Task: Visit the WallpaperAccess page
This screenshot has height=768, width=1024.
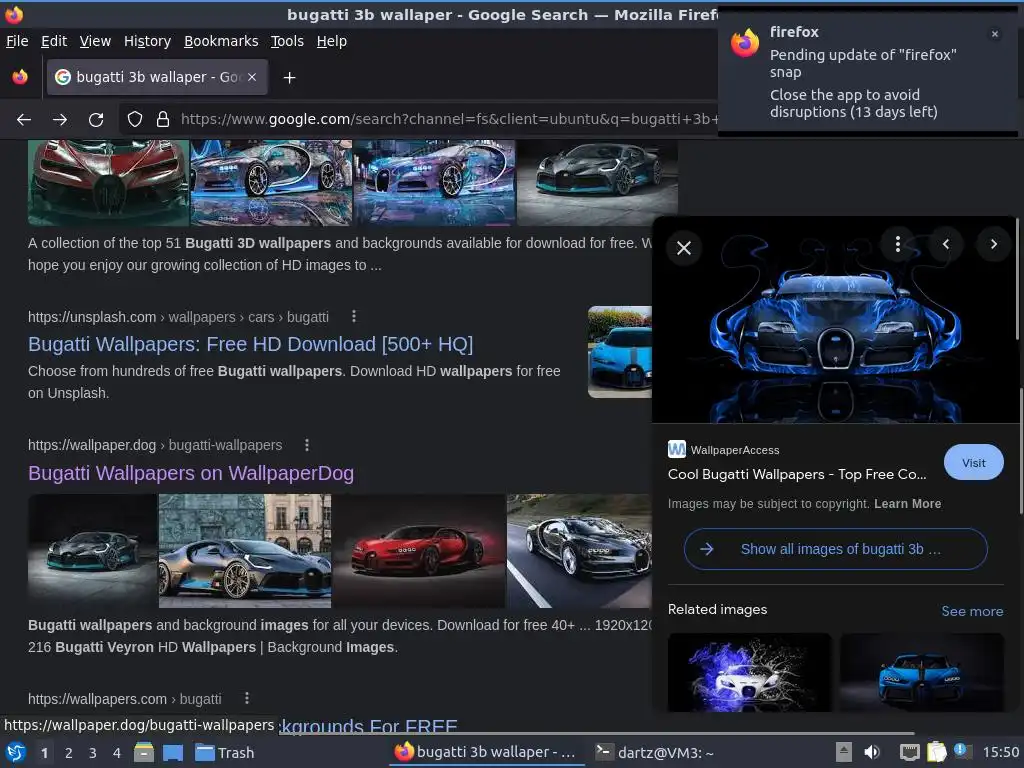Action: click(974, 462)
